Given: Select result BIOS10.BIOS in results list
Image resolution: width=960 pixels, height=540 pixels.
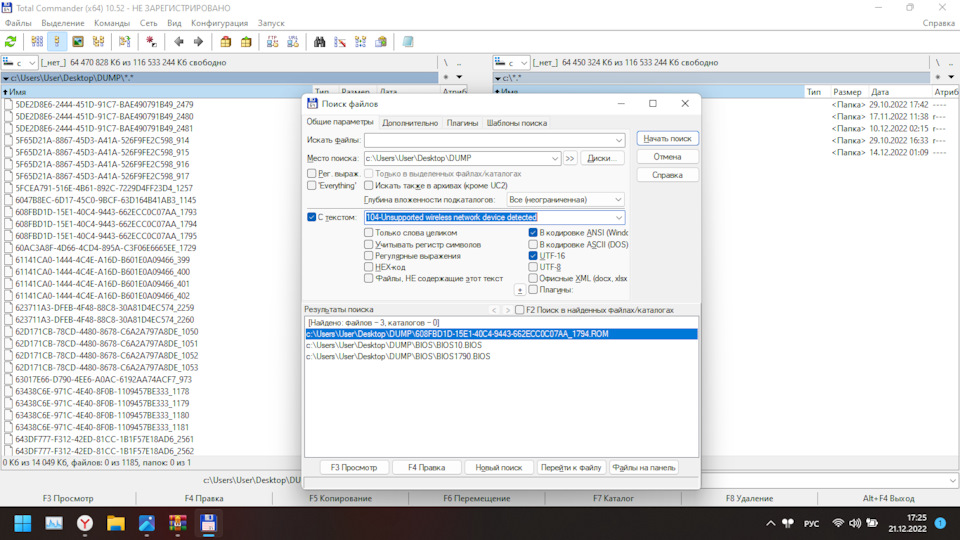Looking at the screenshot, I should [394, 345].
